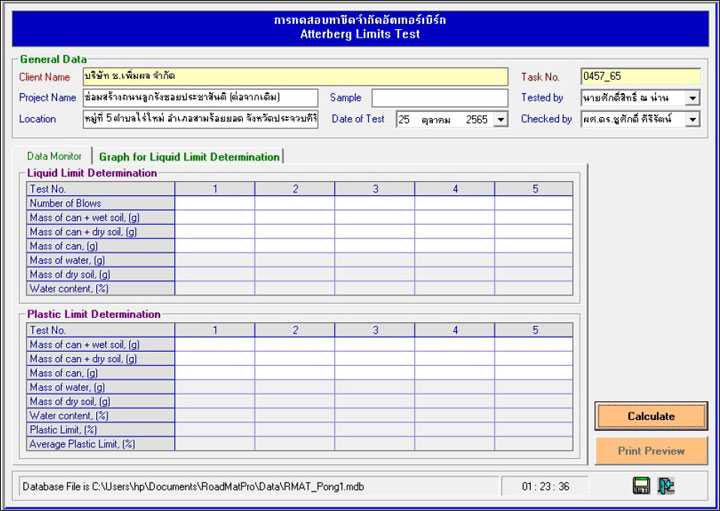Screen dimensions: 720x511
Task: Select liquid limit can + wet soil cell, test 5
Action: 533,217
